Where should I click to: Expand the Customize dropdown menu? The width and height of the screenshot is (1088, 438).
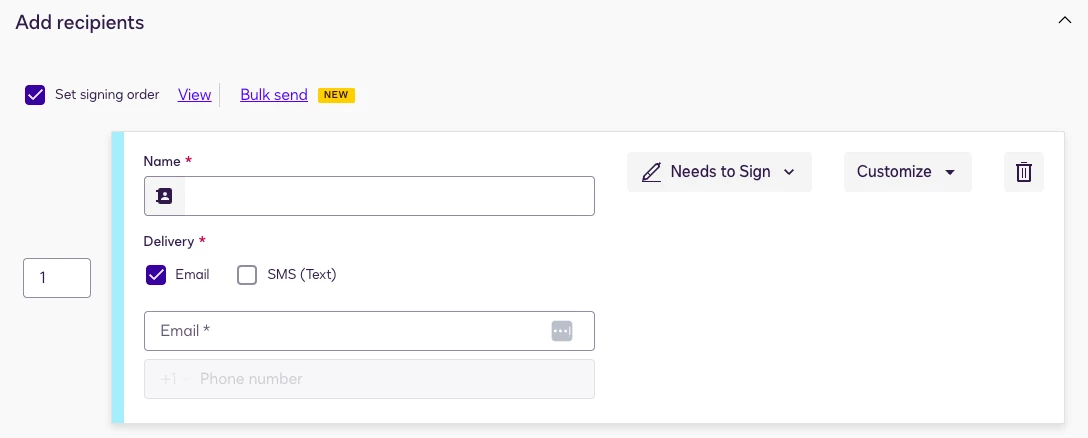(908, 171)
